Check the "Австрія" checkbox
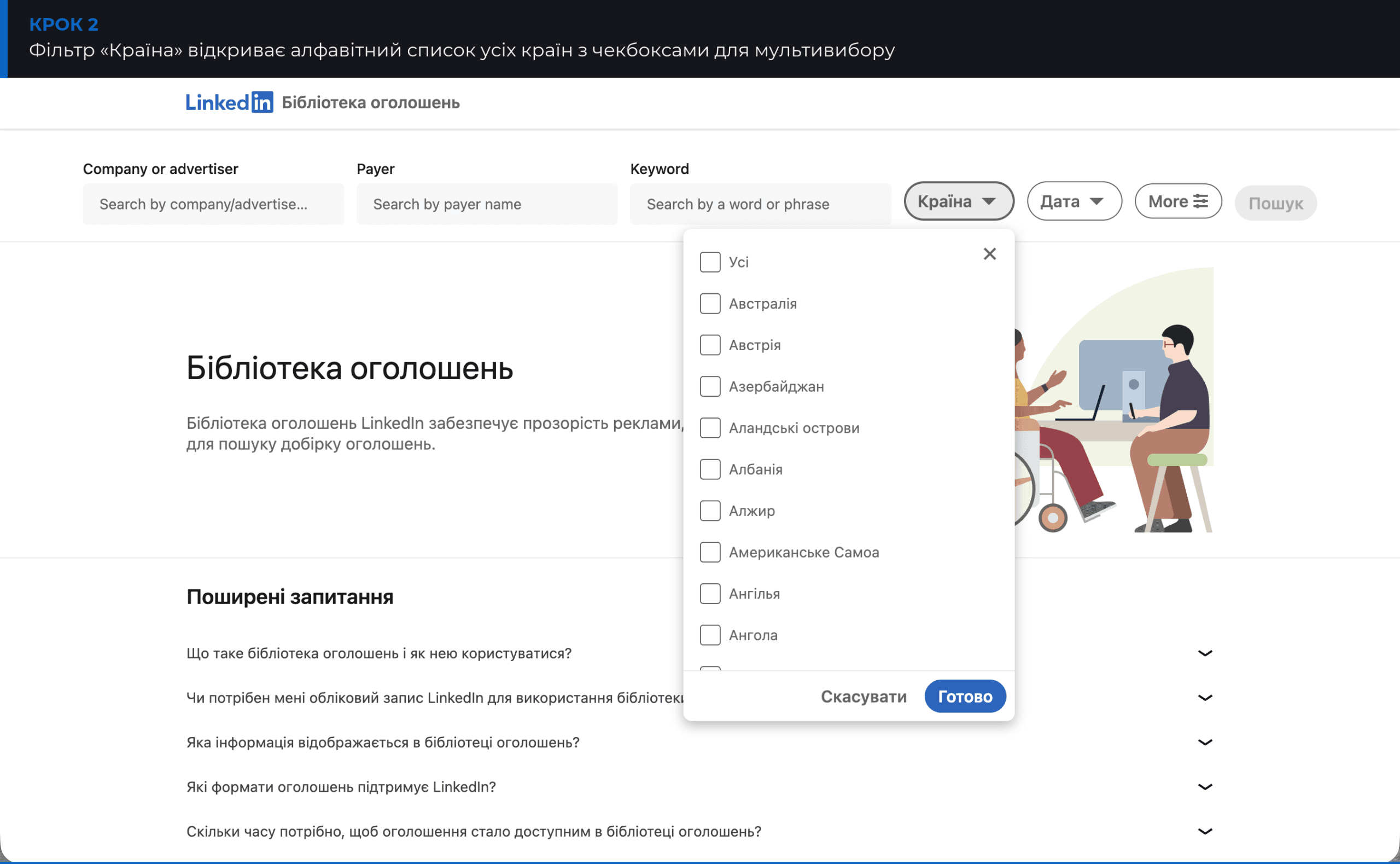The image size is (1400, 864). (710, 345)
